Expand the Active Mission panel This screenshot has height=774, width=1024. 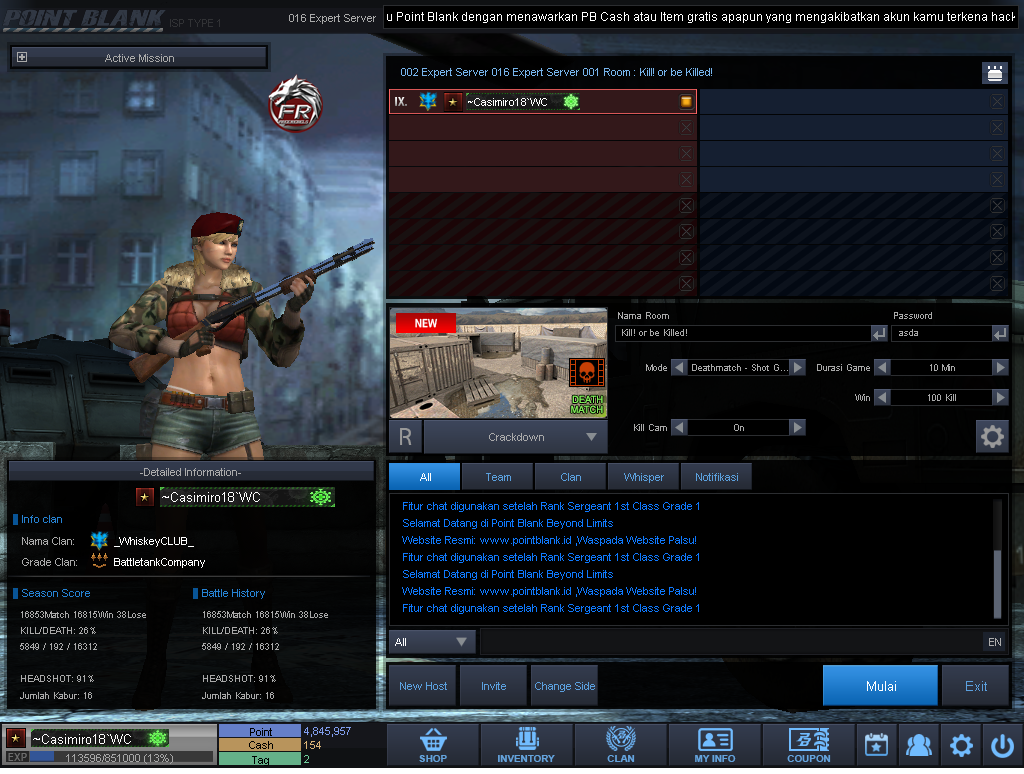(22, 57)
